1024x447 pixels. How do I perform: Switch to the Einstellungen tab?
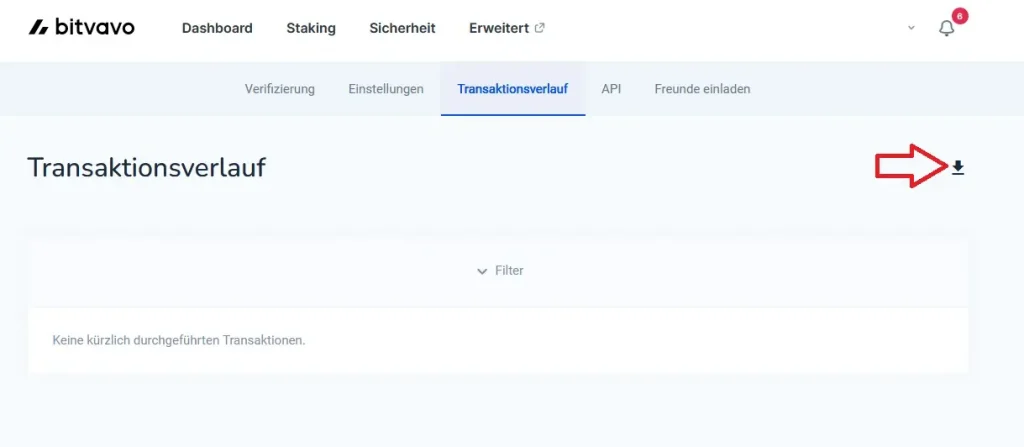[386, 89]
